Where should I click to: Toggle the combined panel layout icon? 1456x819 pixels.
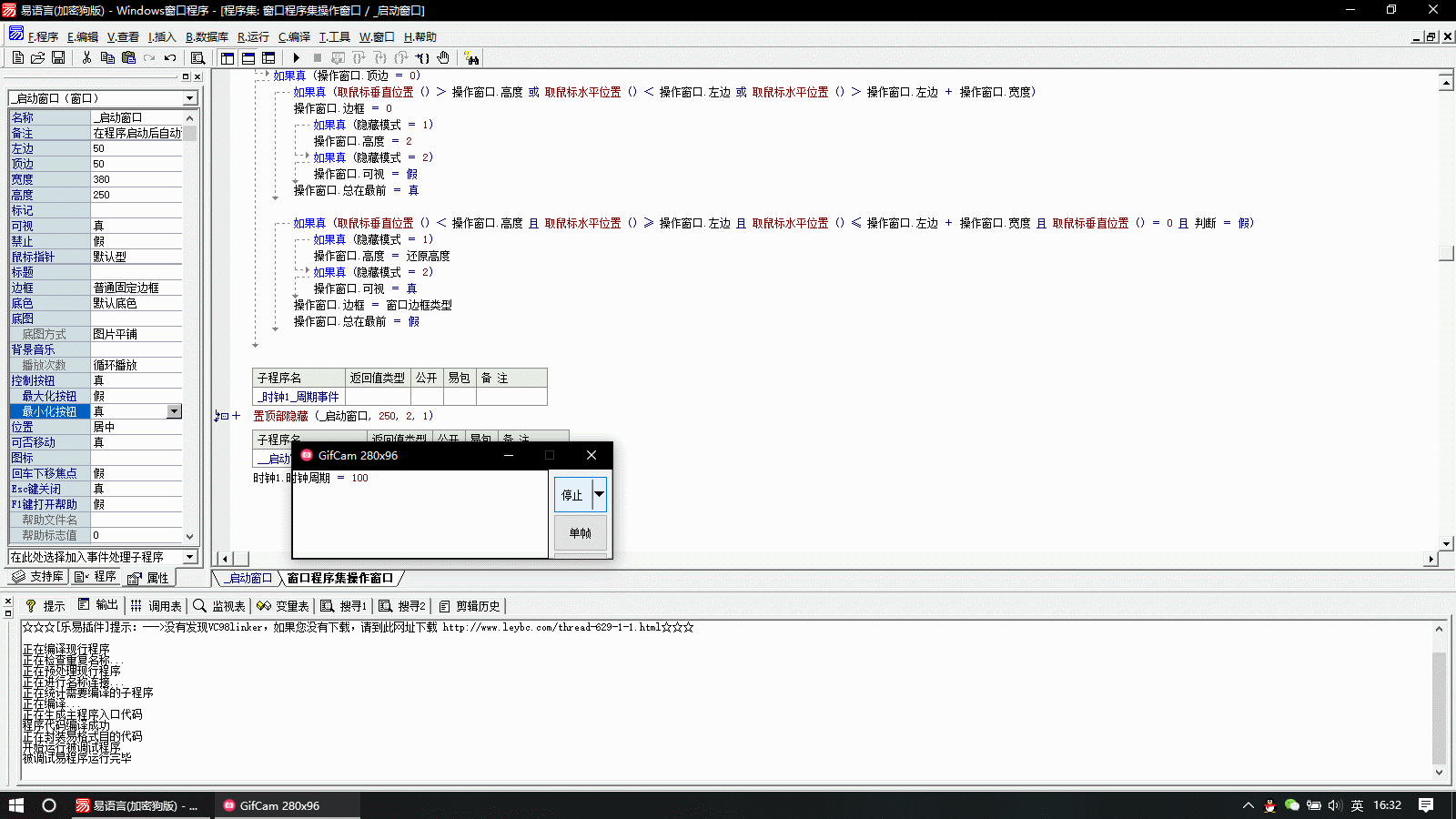[268, 57]
